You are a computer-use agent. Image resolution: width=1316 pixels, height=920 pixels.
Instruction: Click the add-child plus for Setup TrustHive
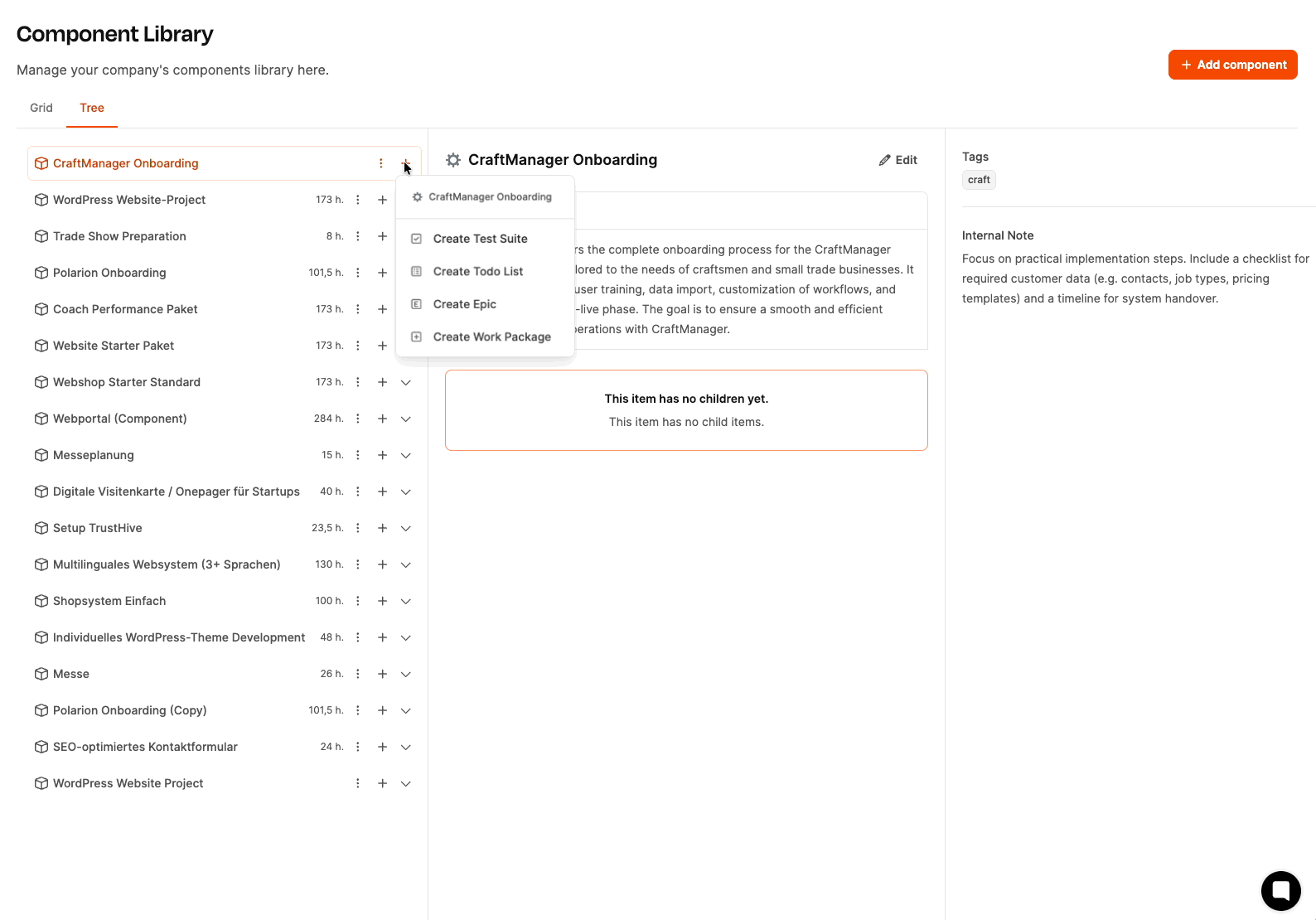pyautogui.click(x=382, y=528)
